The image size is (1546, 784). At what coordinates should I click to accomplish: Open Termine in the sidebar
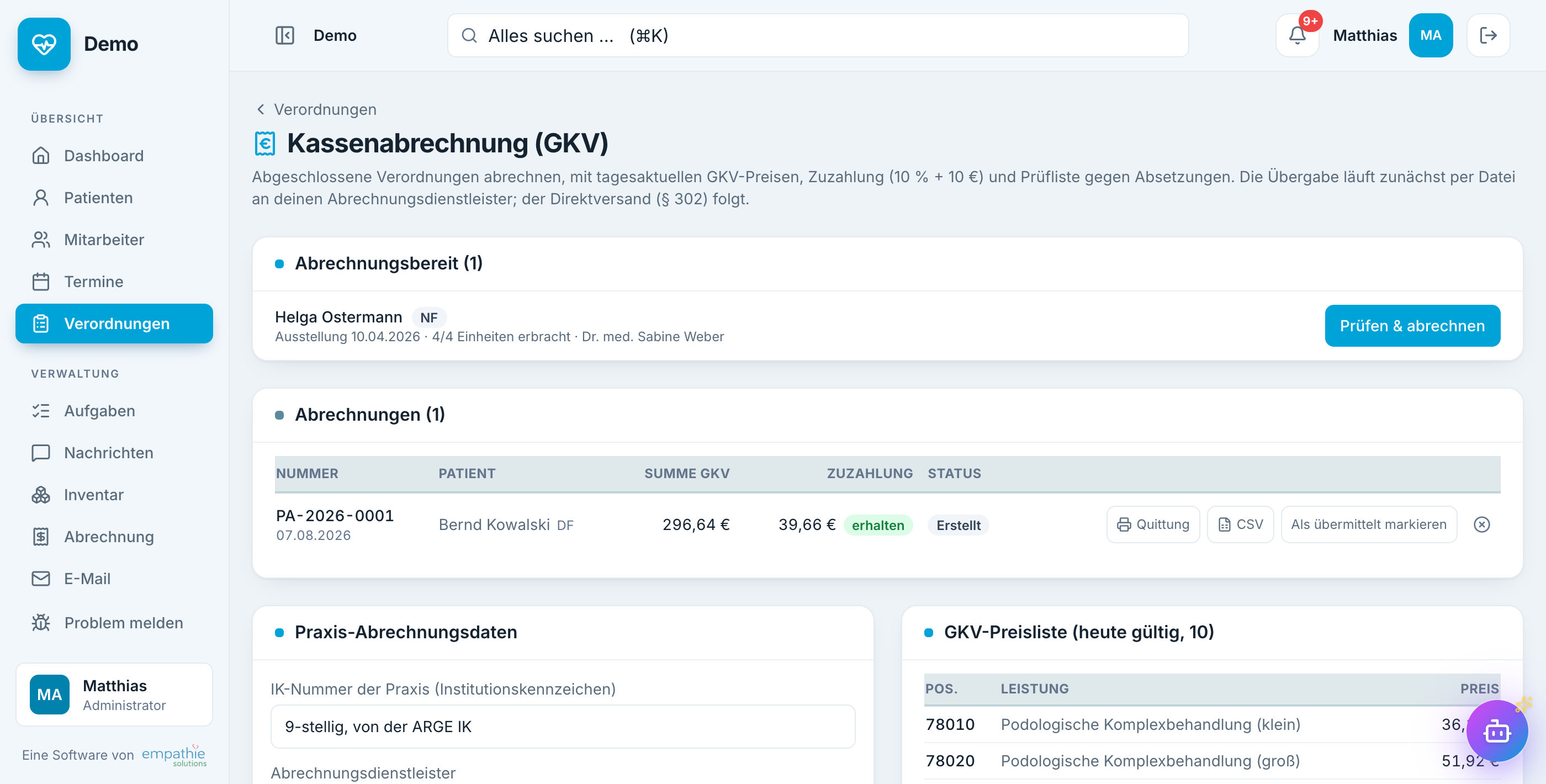coord(114,282)
